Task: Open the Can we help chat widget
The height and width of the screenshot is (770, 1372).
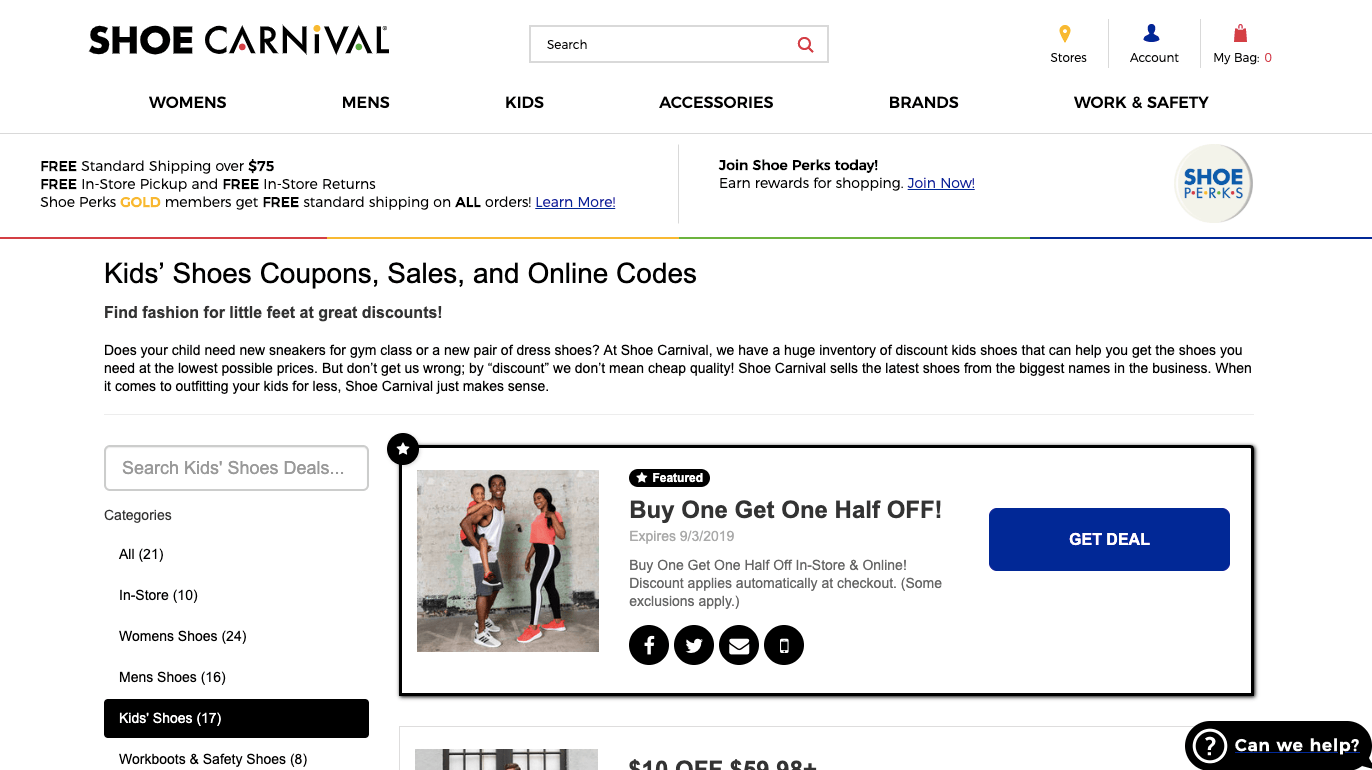Action: [1278, 746]
